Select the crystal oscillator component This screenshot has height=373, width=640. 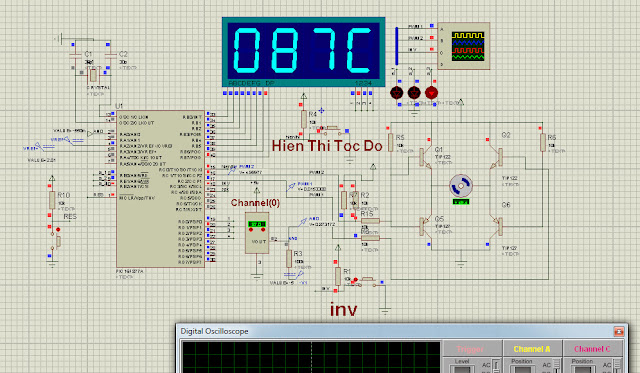coord(93,75)
